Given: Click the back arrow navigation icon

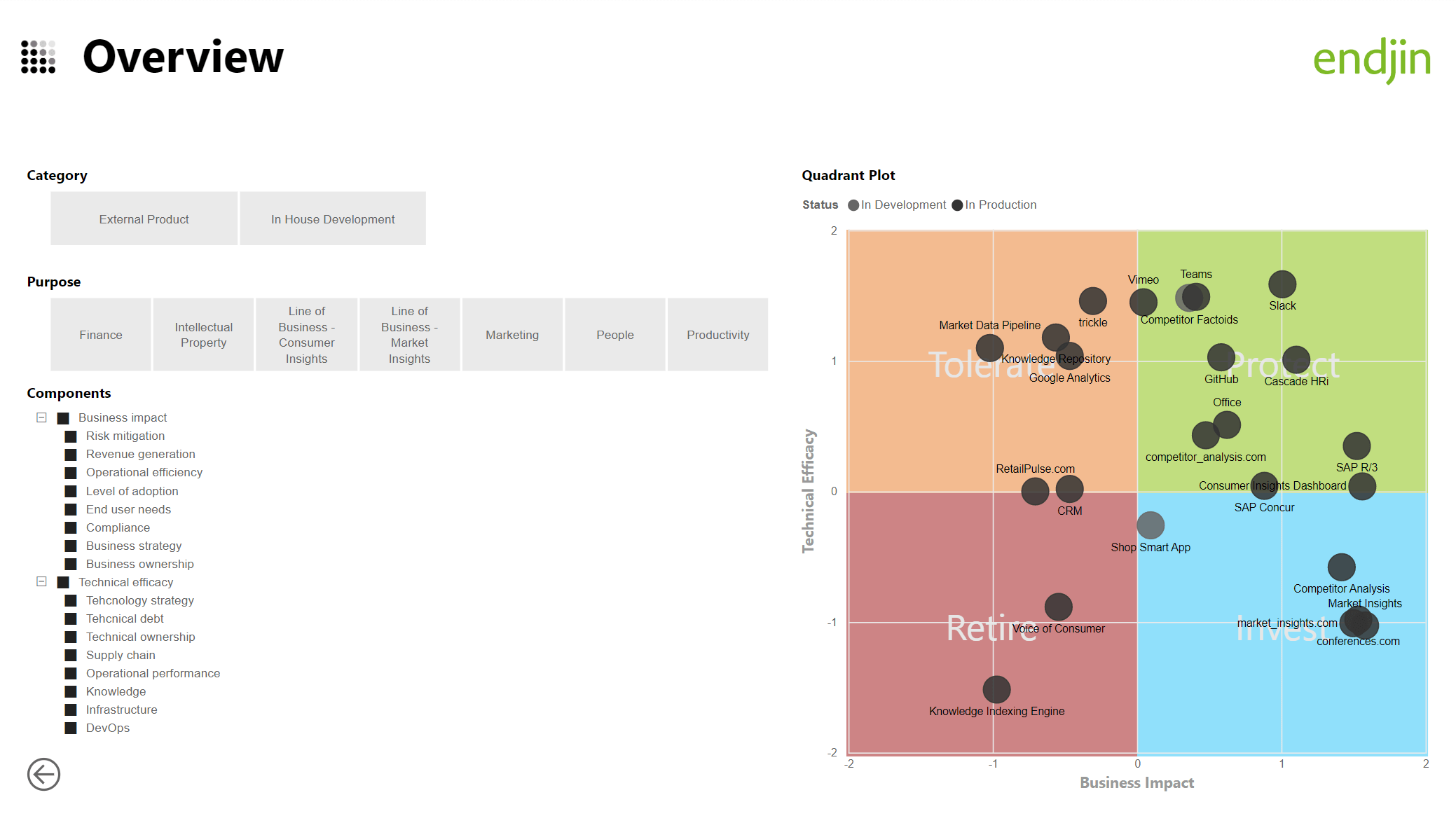Looking at the screenshot, I should tap(45, 775).
